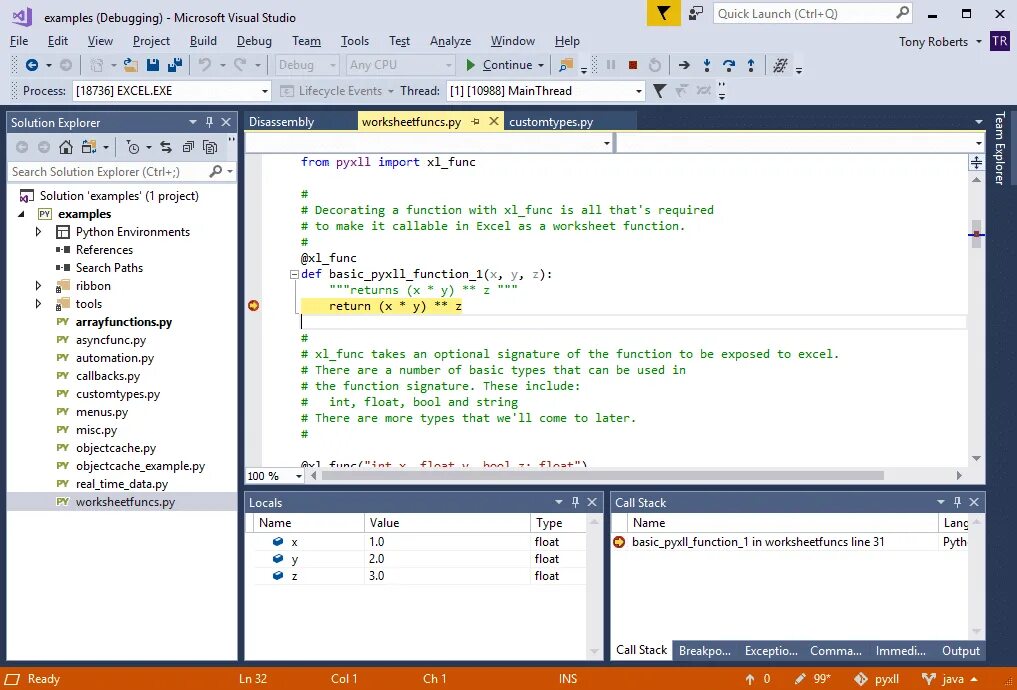Screen dimensions: 1017x690
Task: Click the pyxll repository status bar item
Action: (x=878, y=679)
